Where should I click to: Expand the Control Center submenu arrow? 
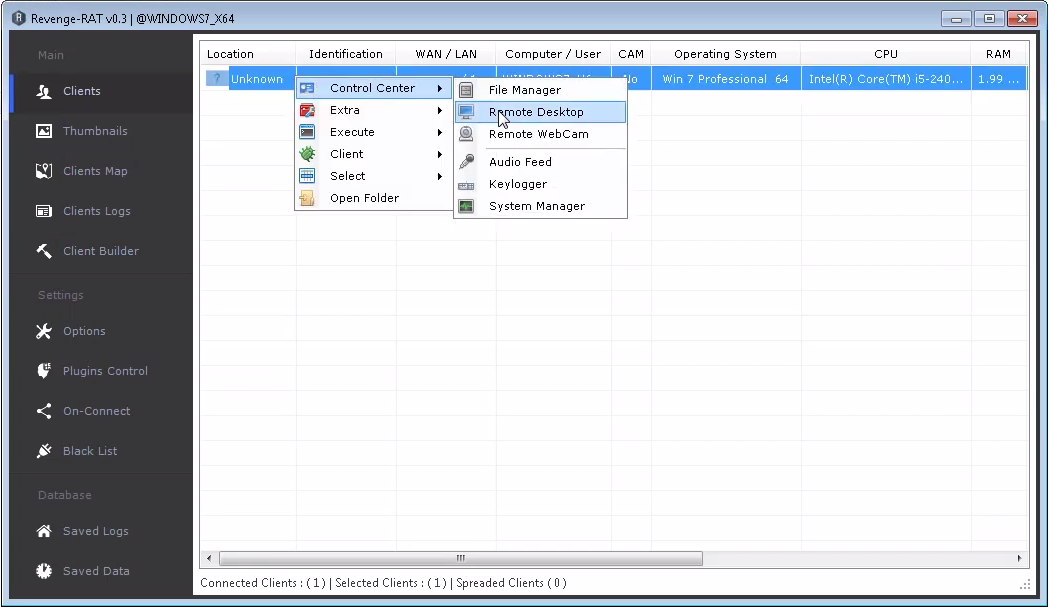point(440,88)
